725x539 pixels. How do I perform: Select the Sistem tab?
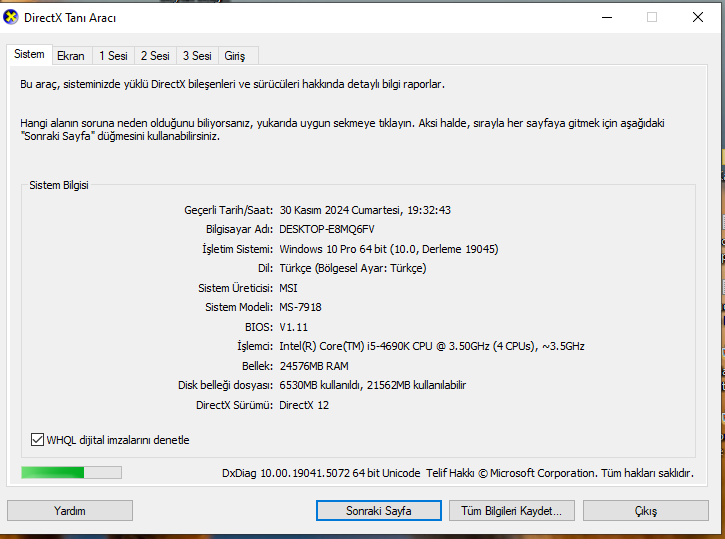[x=29, y=54]
